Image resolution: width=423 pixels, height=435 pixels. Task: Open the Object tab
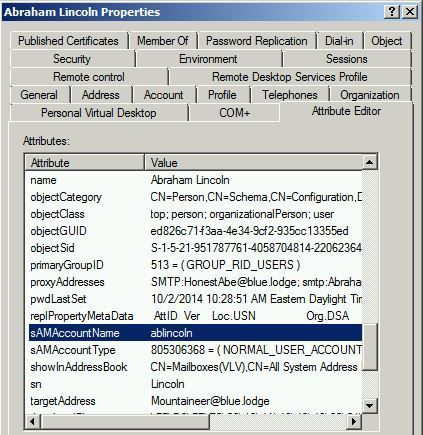[387, 41]
